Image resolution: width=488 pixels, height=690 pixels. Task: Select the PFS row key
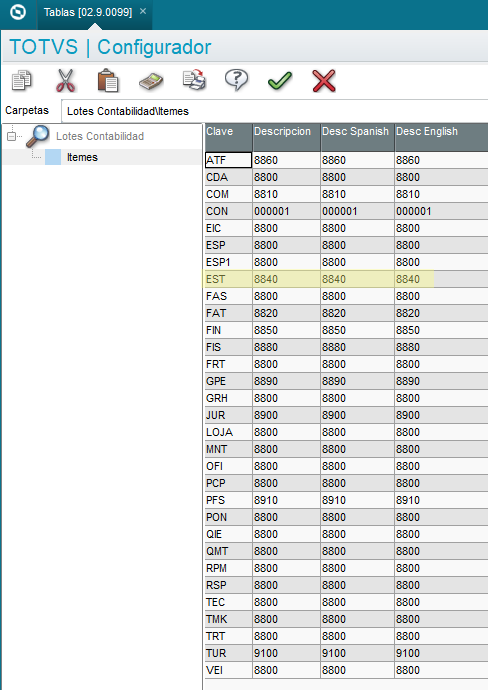[x=228, y=500]
